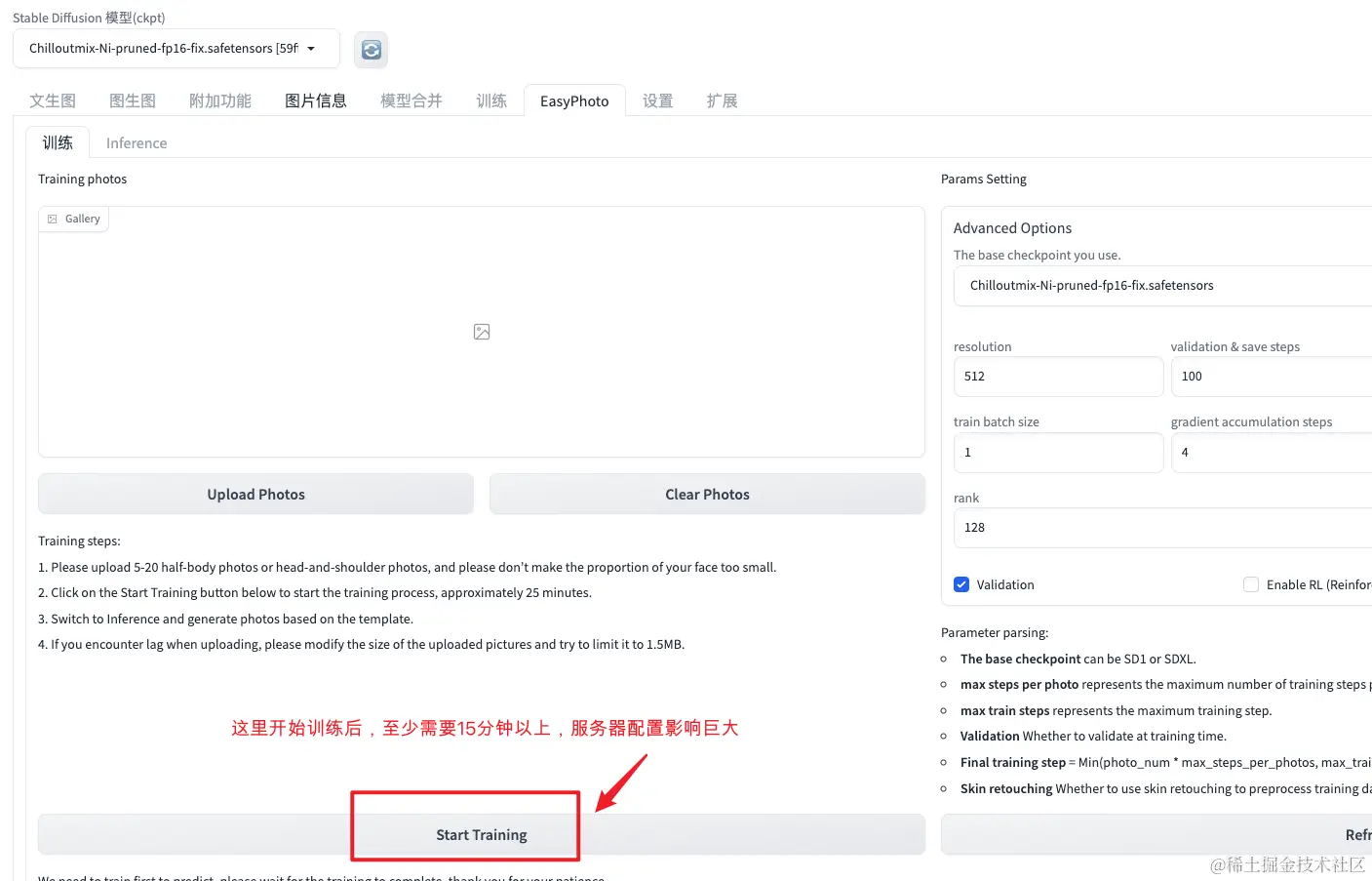Open the 图生图 tab
This screenshot has width=1372, height=881.
coord(133,100)
